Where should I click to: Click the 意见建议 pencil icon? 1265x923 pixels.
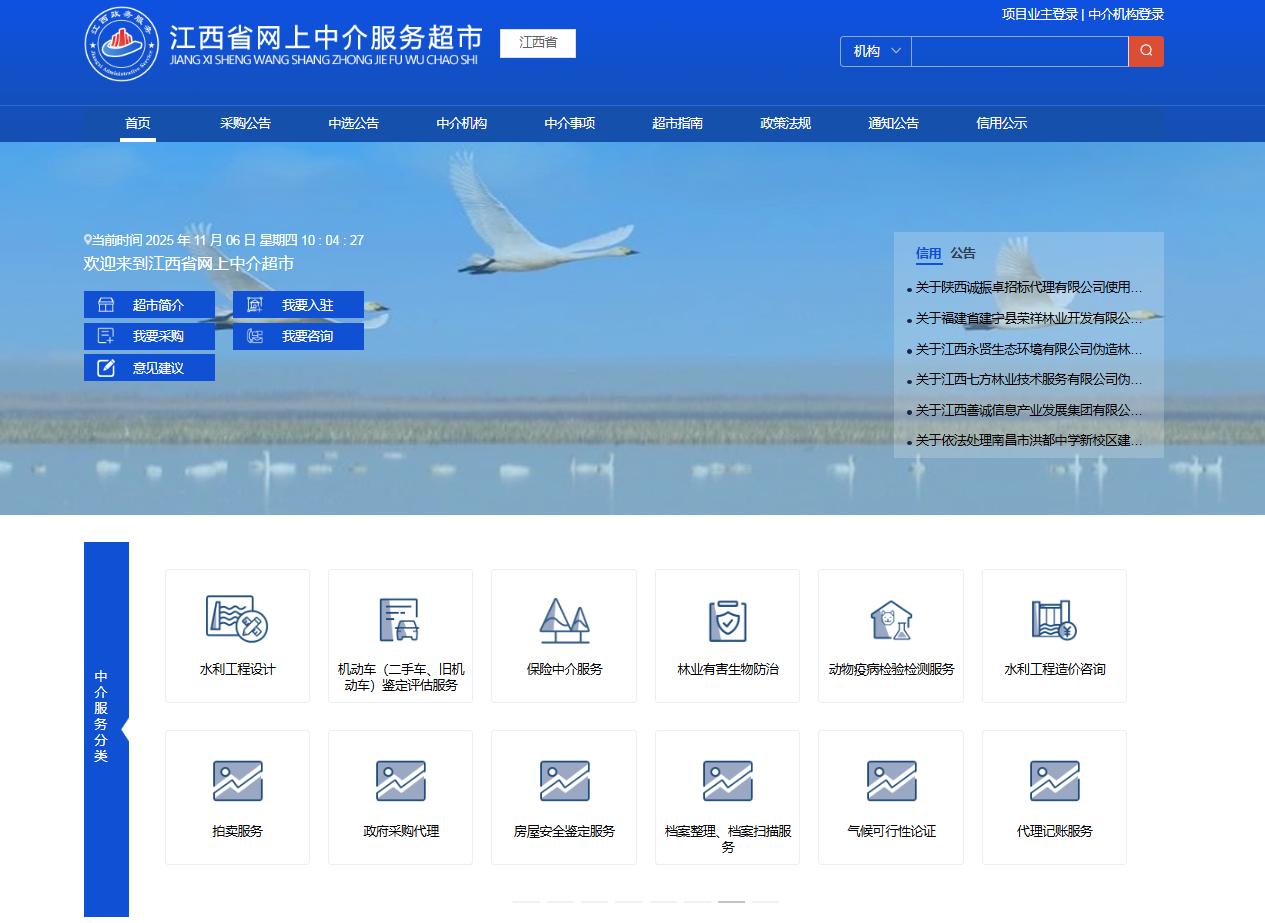(x=106, y=367)
